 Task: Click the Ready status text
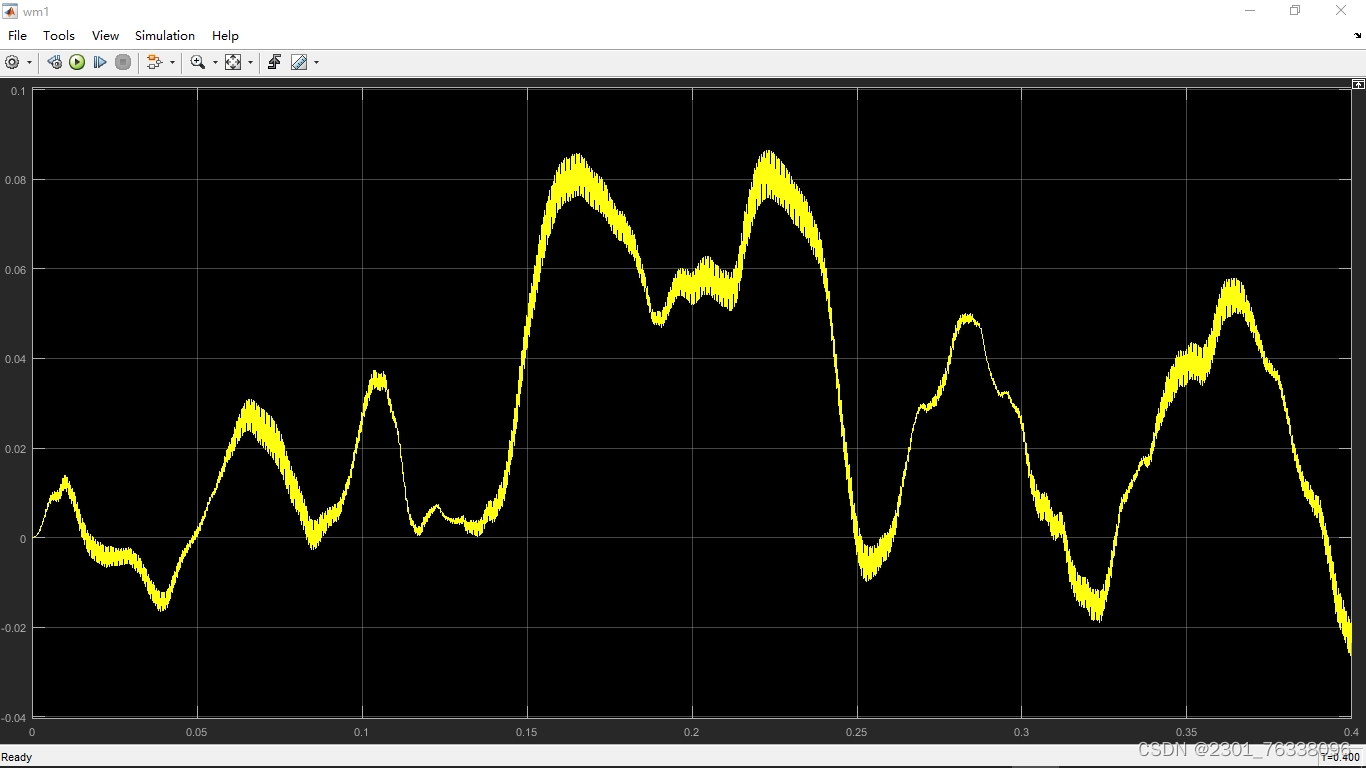(17, 757)
